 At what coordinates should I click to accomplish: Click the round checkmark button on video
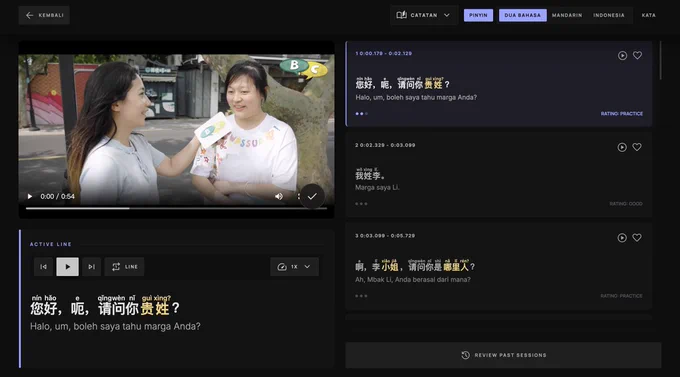click(x=312, y=196)
